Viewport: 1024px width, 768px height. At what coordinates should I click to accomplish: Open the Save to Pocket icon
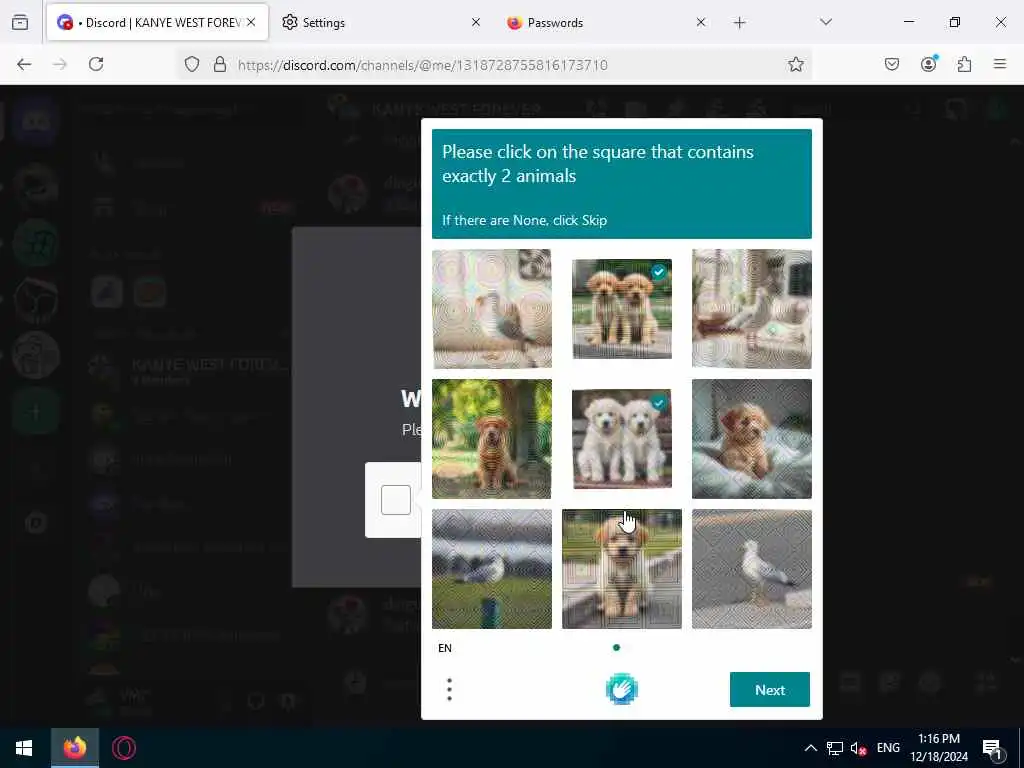891,64
